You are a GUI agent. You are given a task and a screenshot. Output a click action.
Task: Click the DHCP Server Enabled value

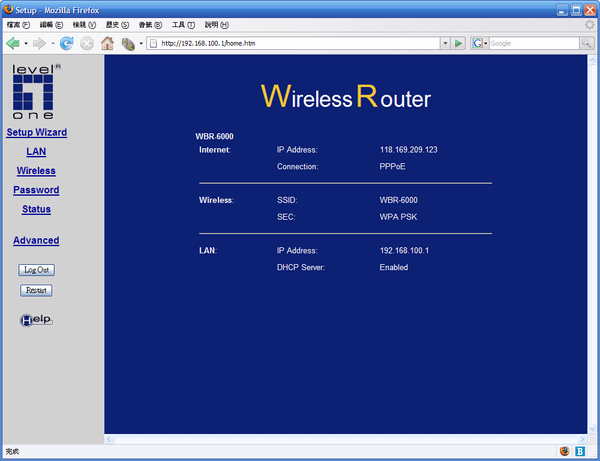click(393, 267)
